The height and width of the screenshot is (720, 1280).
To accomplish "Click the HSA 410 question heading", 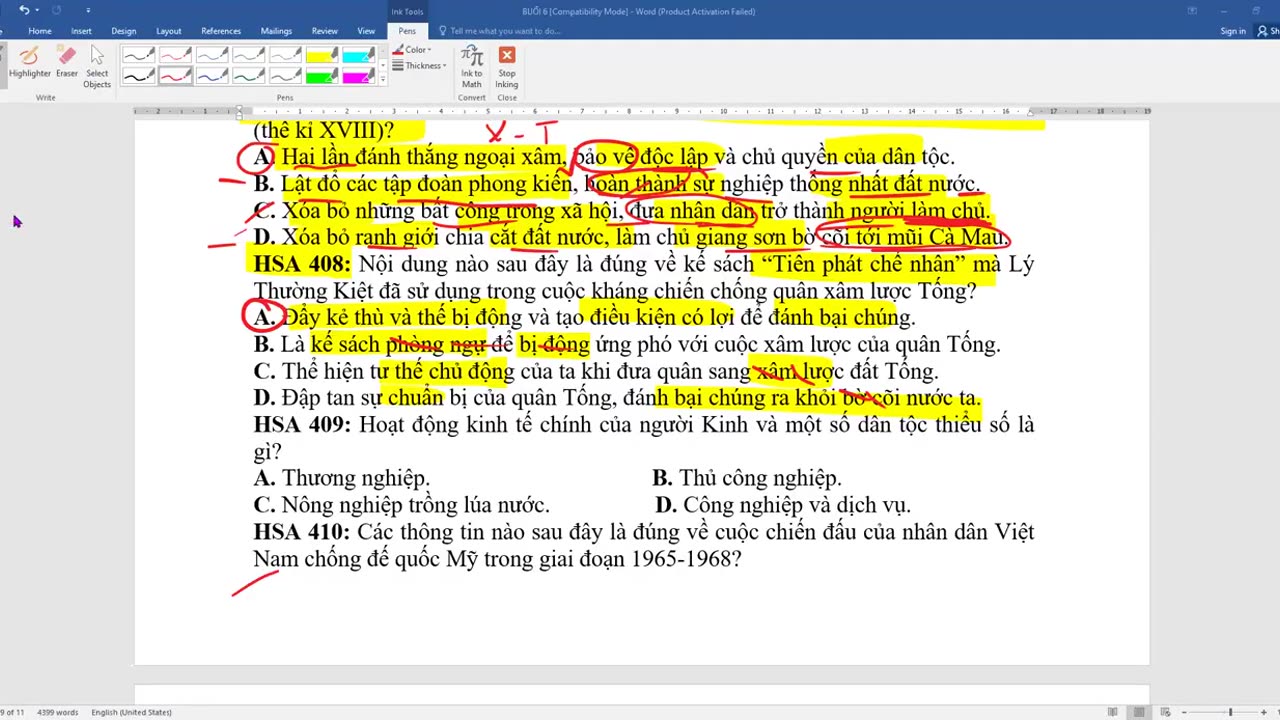I will pos(302,531).
